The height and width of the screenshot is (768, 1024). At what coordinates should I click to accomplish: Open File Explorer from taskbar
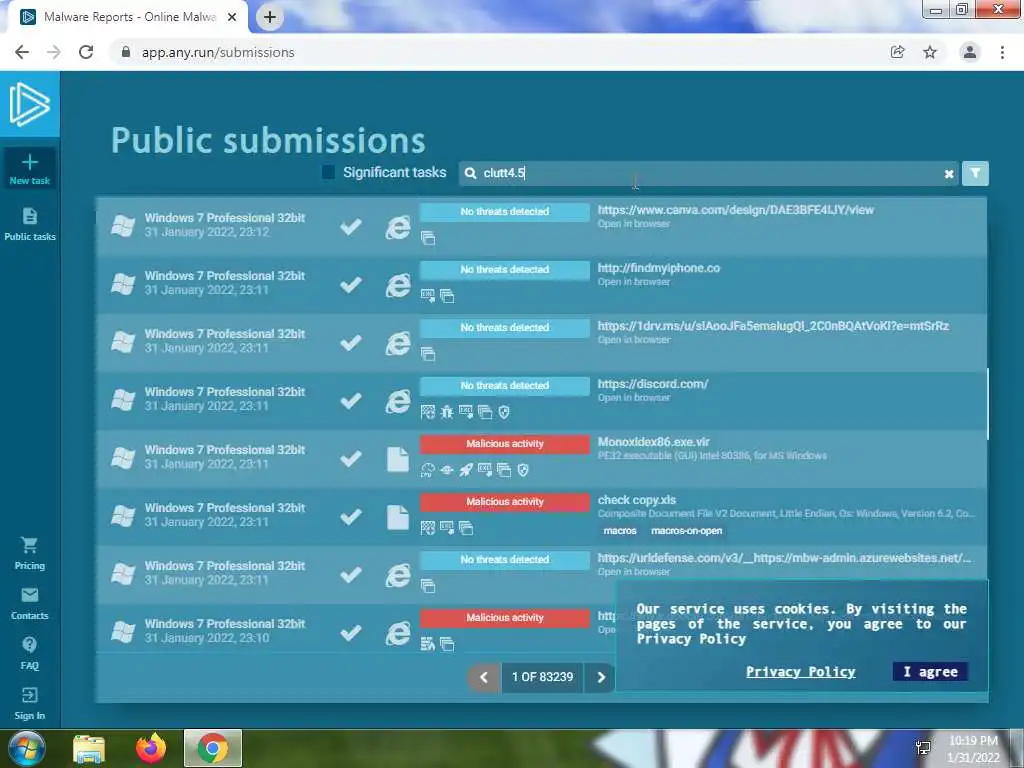click(x=89, y=748)
